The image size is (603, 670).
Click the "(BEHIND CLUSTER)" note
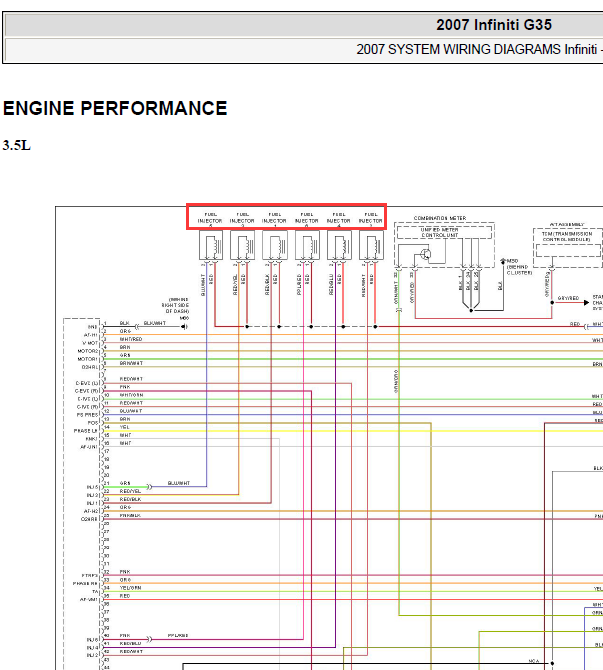(519, 270)
